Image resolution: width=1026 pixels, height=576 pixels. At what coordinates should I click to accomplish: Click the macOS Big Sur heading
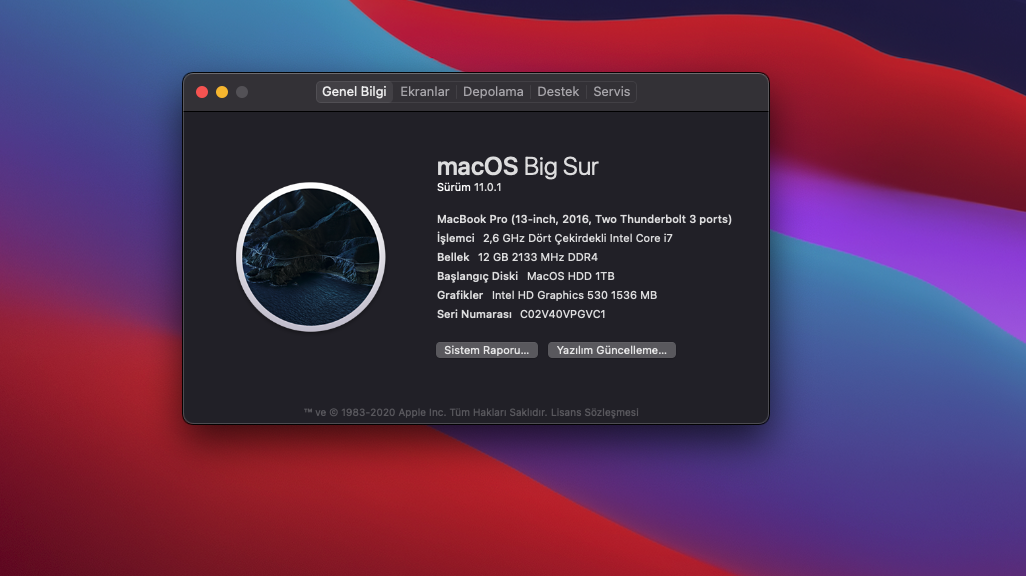tap(517, 166)
